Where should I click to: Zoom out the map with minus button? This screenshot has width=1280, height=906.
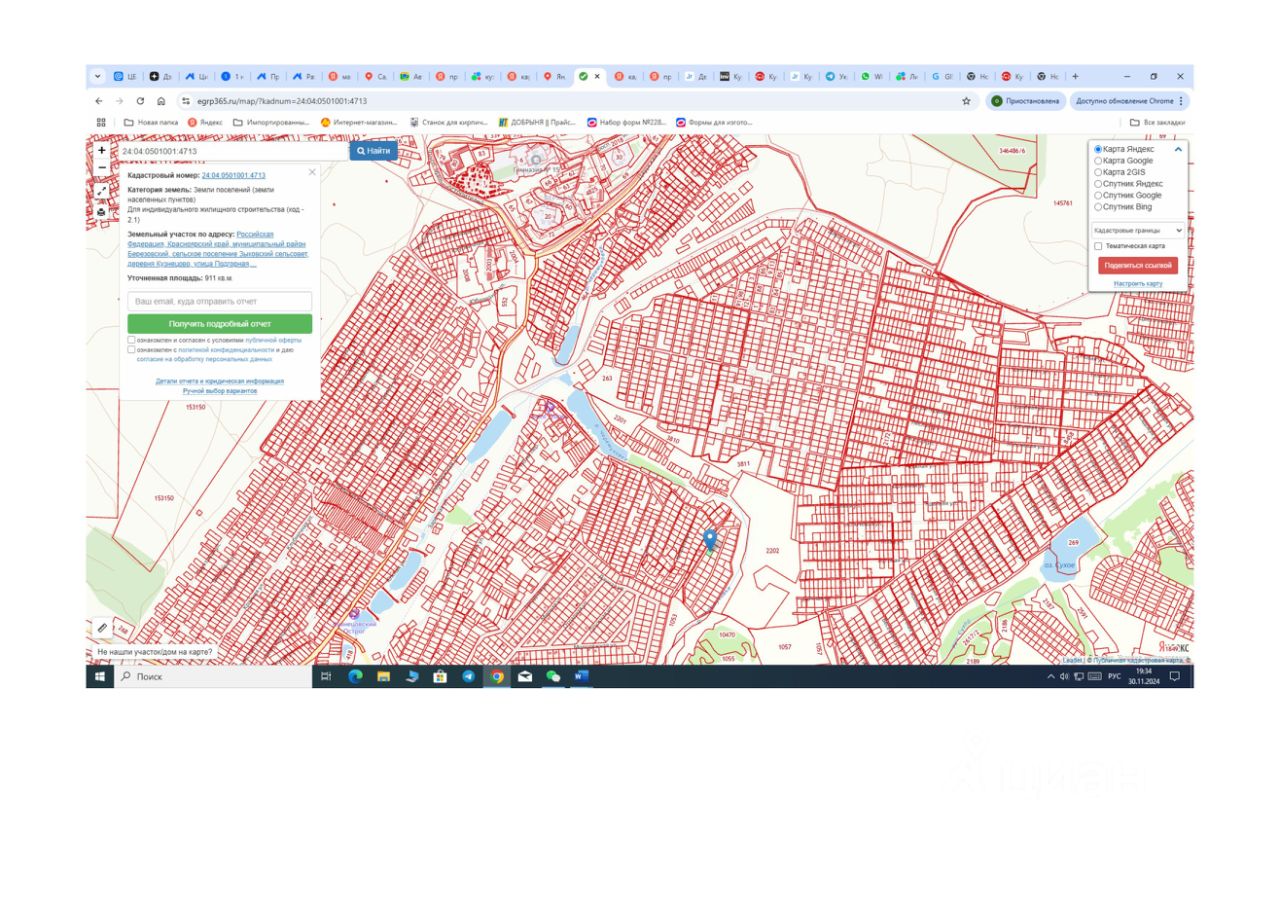tap(101, 167)
